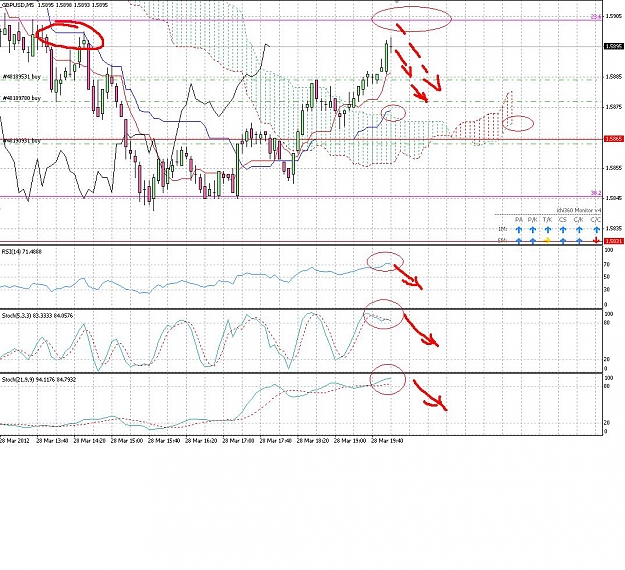625x570 pixels.
Task: Click the 1M row arrow under C/C
Action: tap(596, 230)
